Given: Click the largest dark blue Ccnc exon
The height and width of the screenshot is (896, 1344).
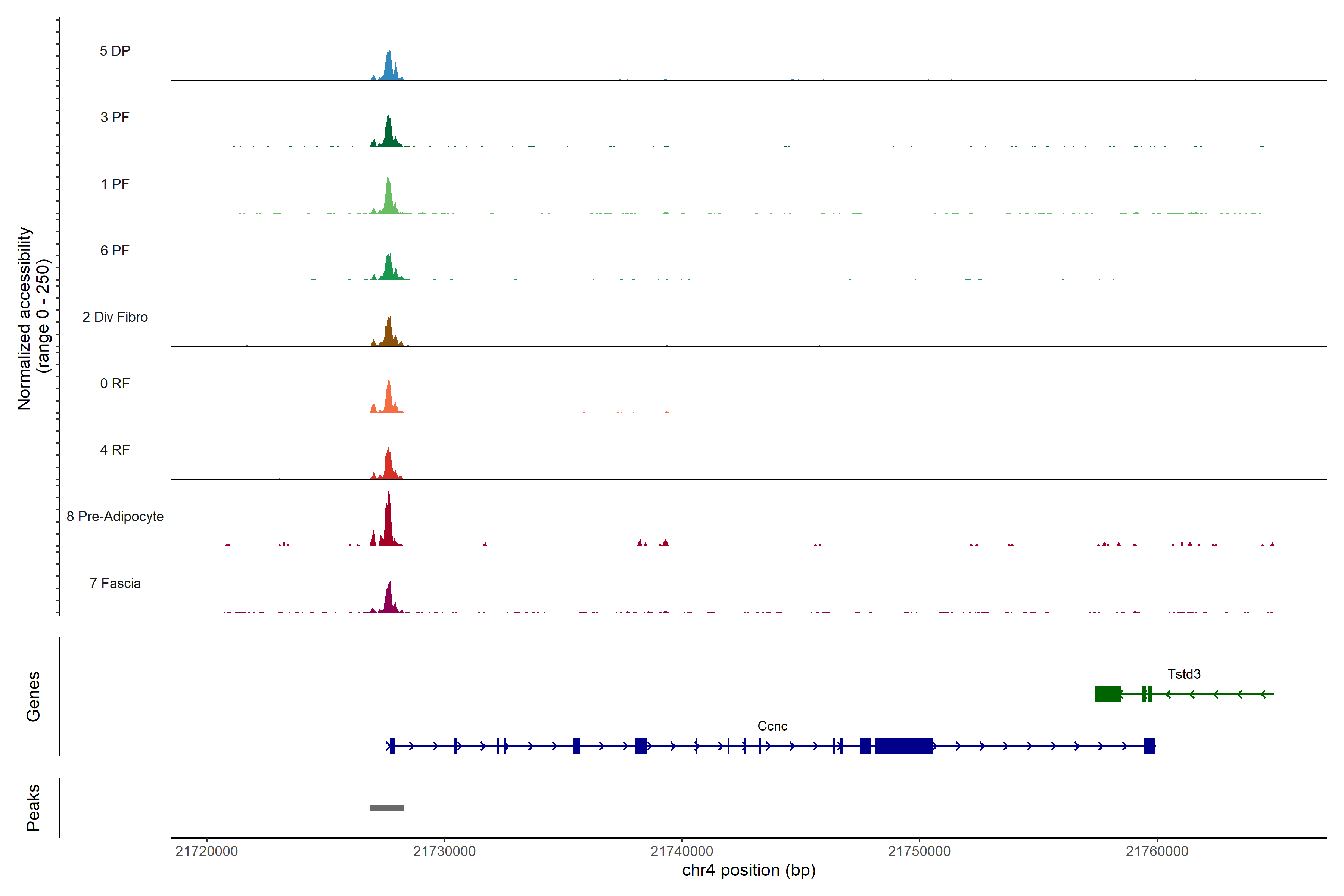Looking at the screenshot, I should pyautogui.click(x=903, y=746).
